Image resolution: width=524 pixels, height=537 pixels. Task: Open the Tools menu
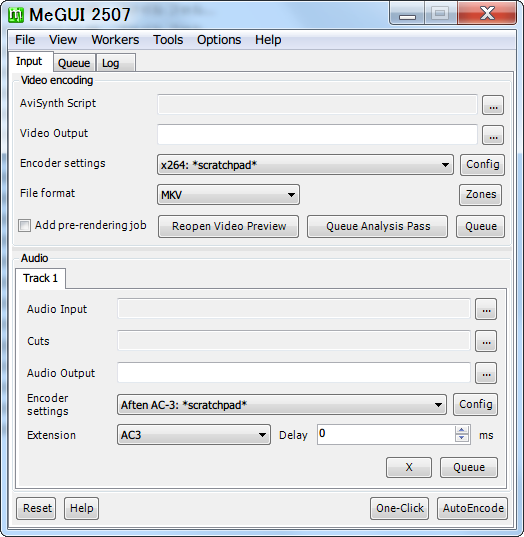click(168, 40)
